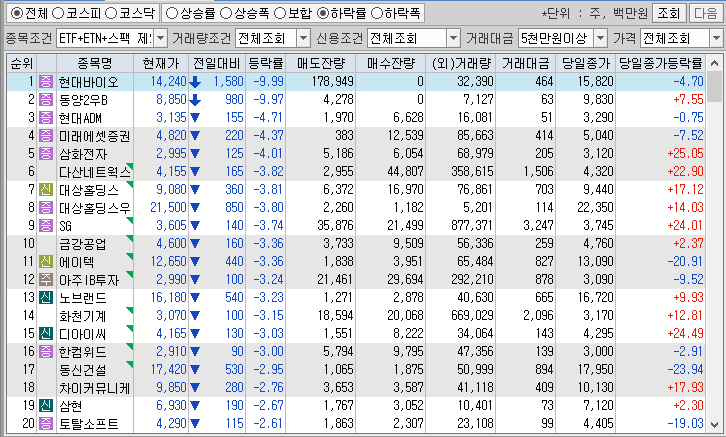Open the 신용조건 dropdown arrow
The width and height of the screenshot is (726, 437).
coord(454,38)
